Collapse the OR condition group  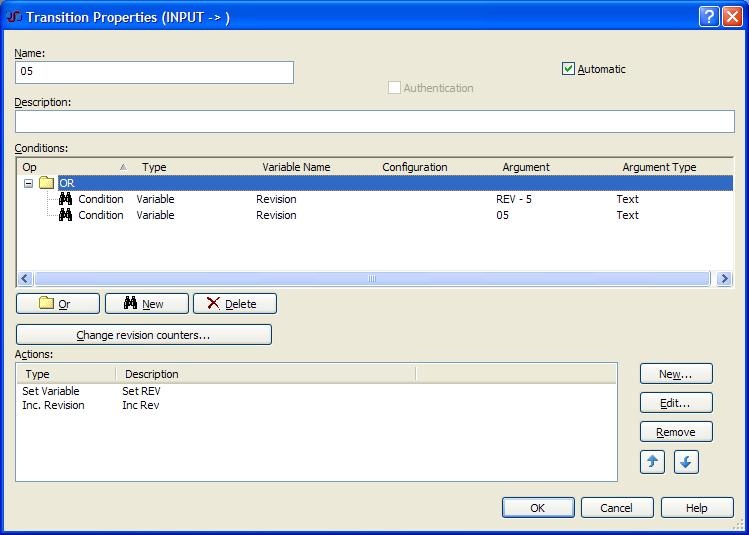click(29, 183)
